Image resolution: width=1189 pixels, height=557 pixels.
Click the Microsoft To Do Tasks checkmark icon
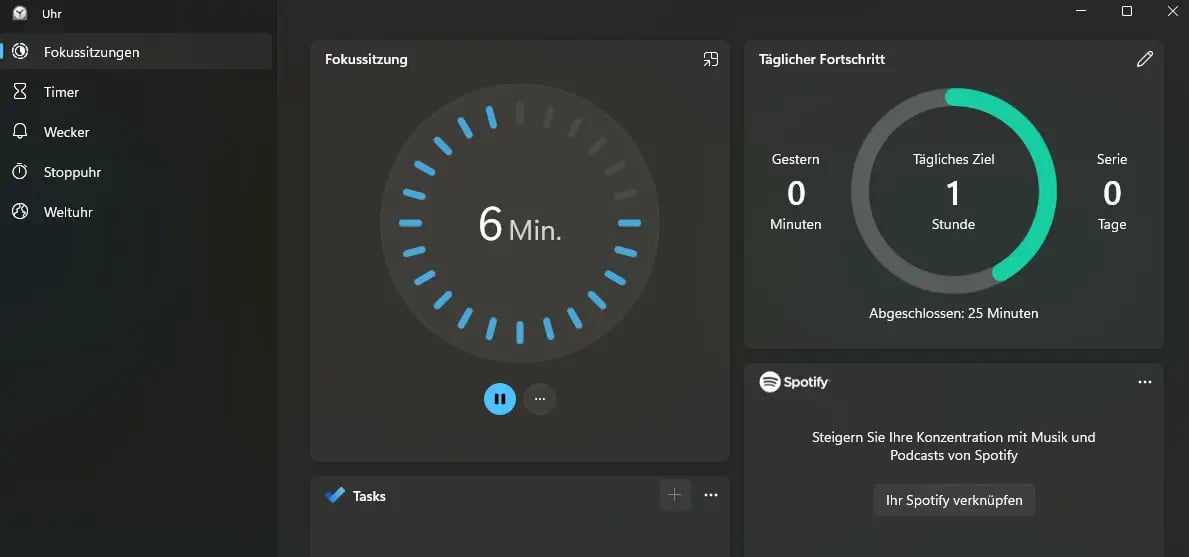(x=334, y=496)
